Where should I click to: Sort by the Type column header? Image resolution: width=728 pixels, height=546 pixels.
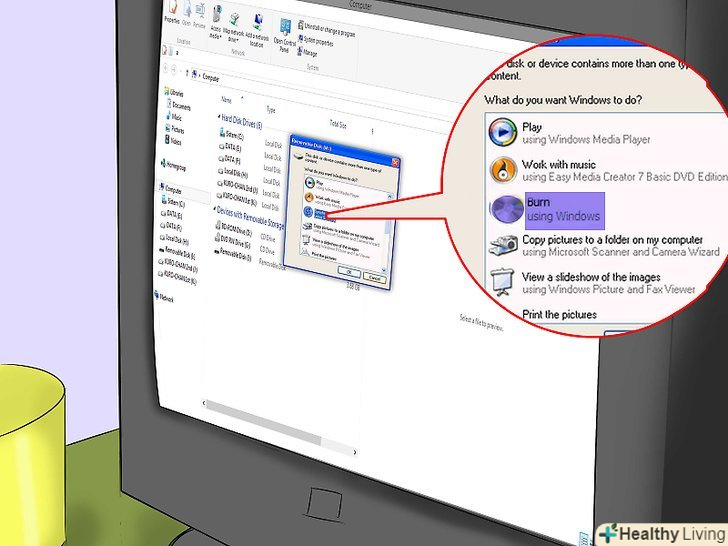click(x=271, y=110)
